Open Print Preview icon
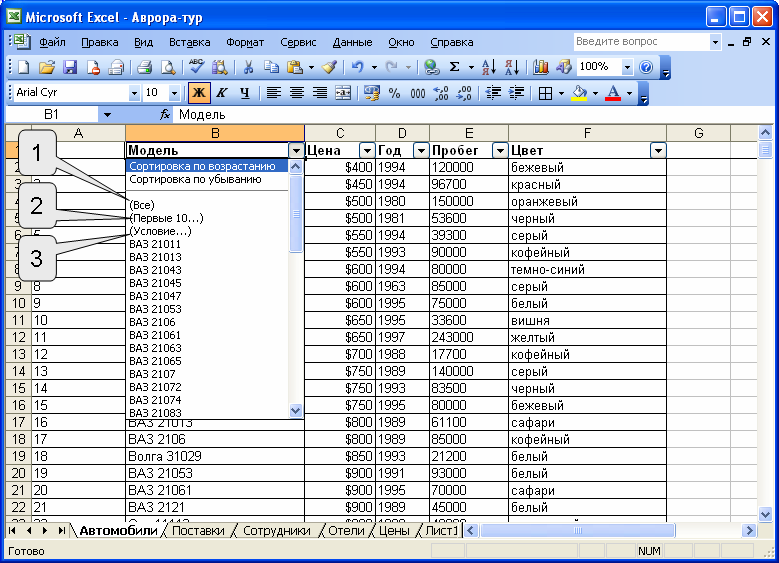779x563 pixels. point(168,67)
